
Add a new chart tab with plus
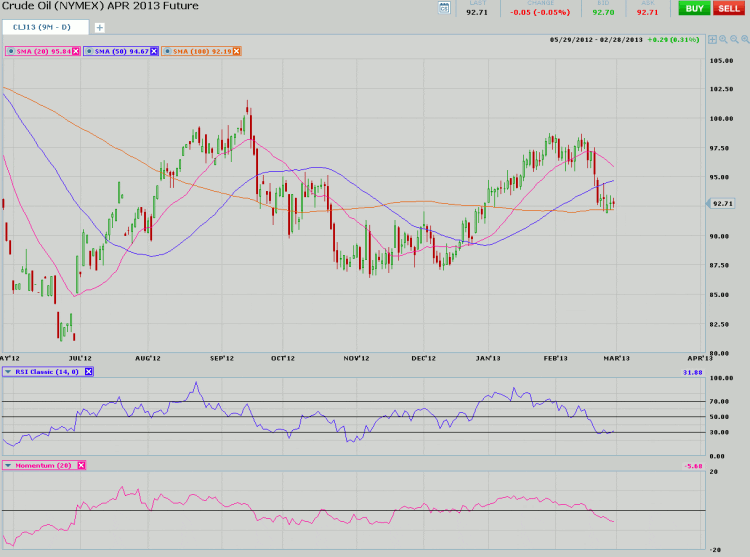click(x=99, y=27)
